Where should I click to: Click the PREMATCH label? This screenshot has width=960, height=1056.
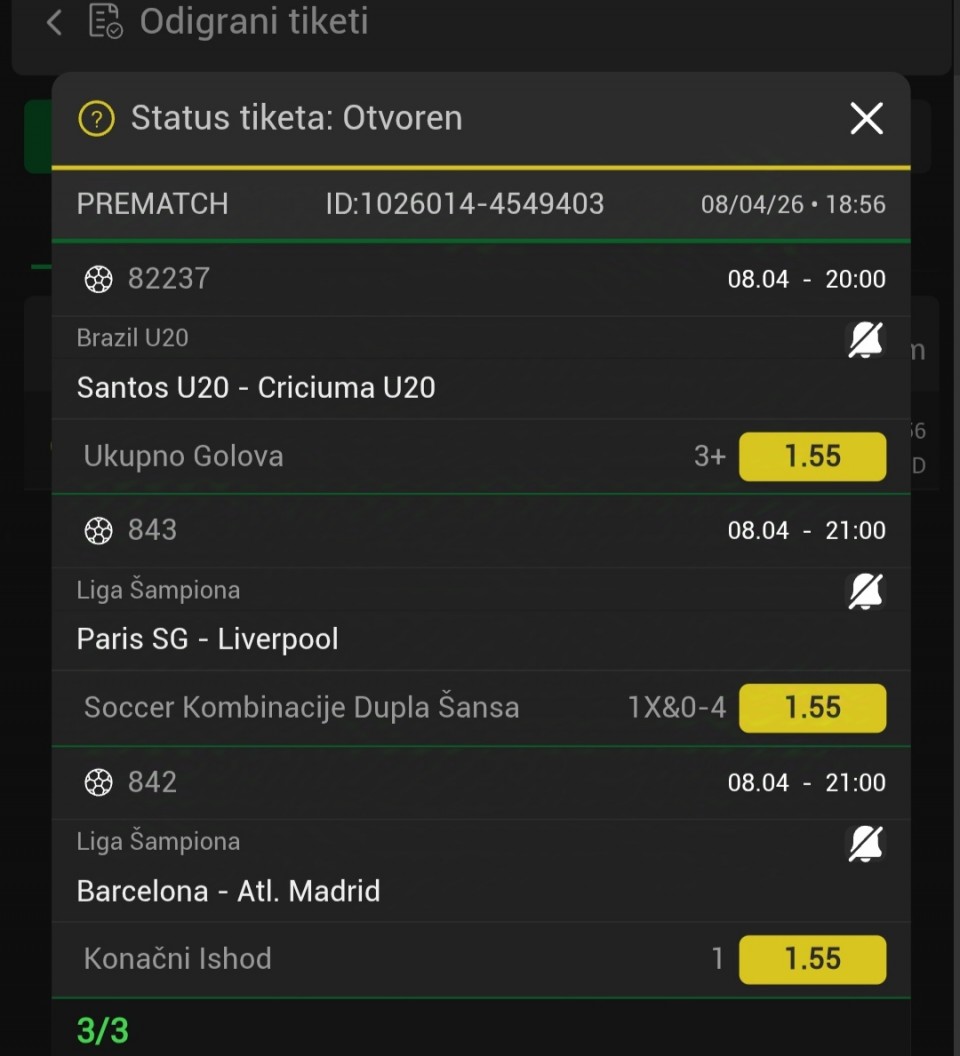click(153, 204)
